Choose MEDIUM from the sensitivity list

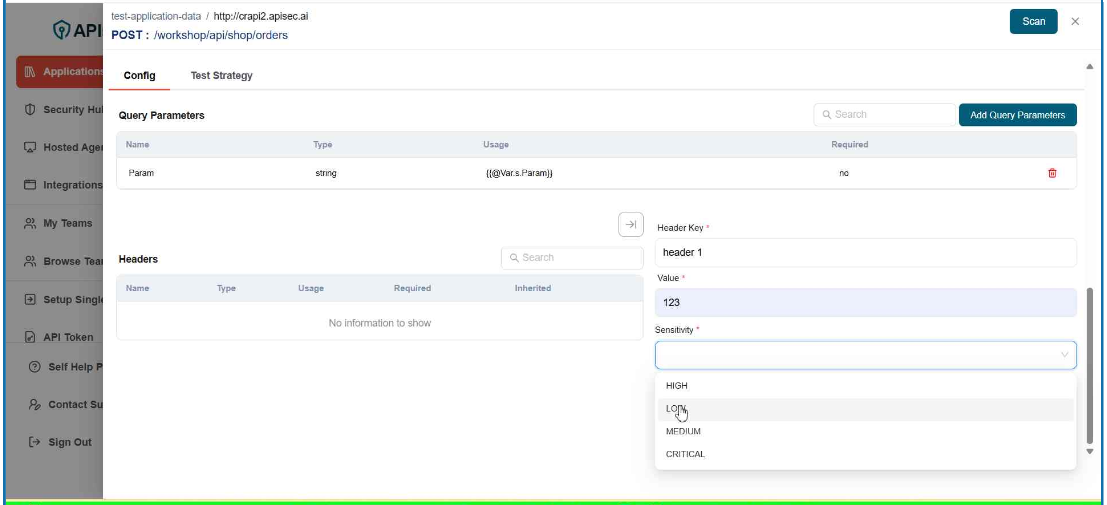(x=683, y=432)
